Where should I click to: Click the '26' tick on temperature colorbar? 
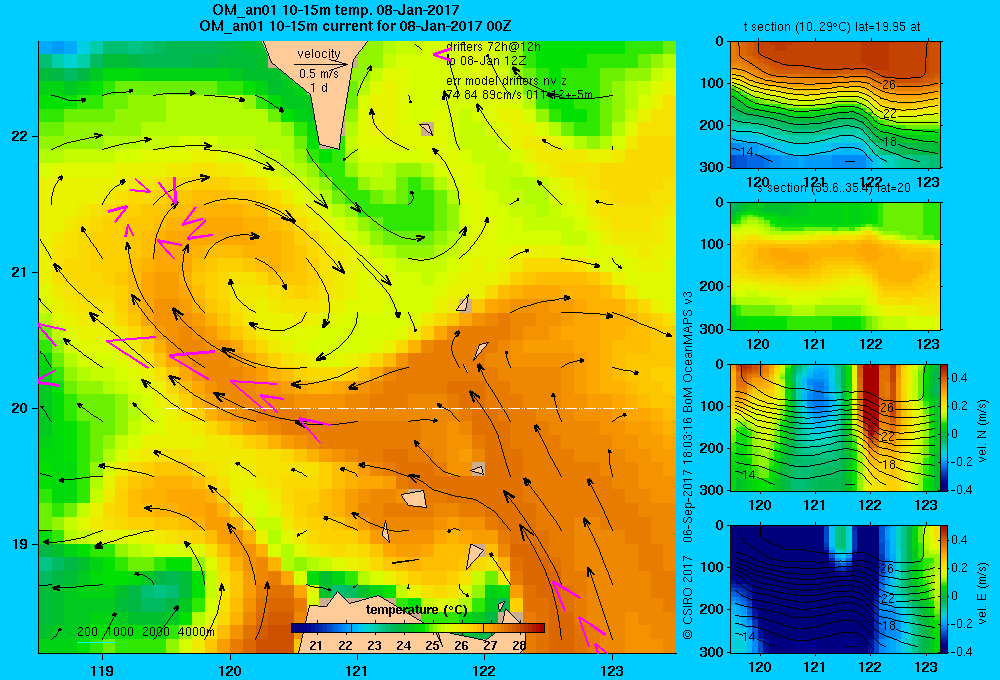pyautogui.click(x=461, y=646)
